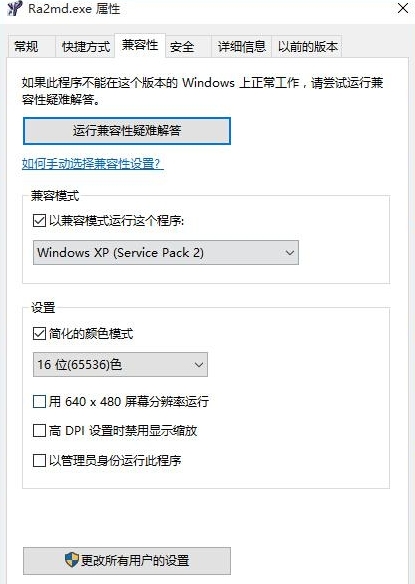This screenshot has height=584, width=415.
Task: Uncheck the 简化的颜色模式 checkbox
Action: click(x=39, y=333)
